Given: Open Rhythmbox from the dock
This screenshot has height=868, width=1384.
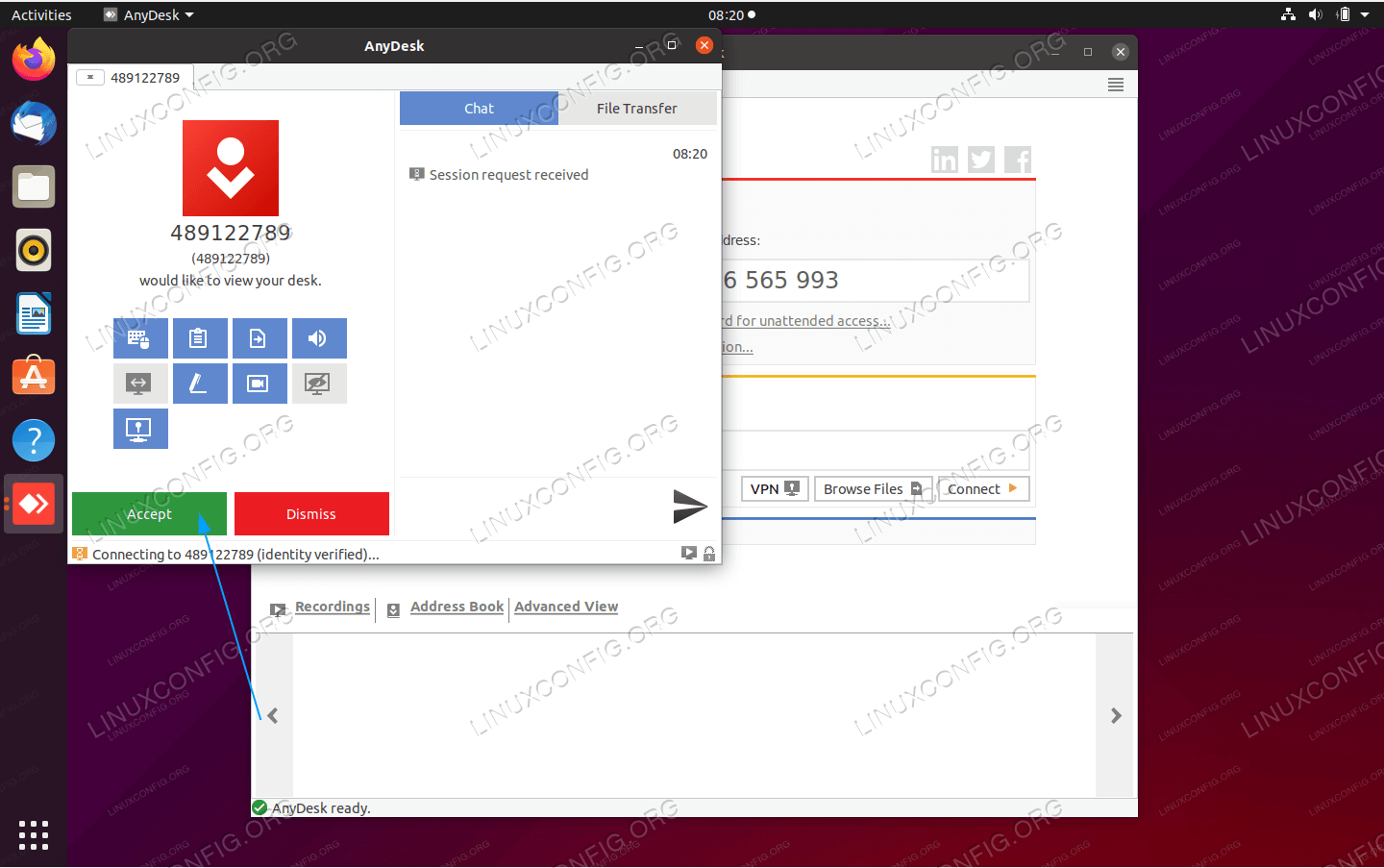Looking at the screenshot, I should coord(34,251).
